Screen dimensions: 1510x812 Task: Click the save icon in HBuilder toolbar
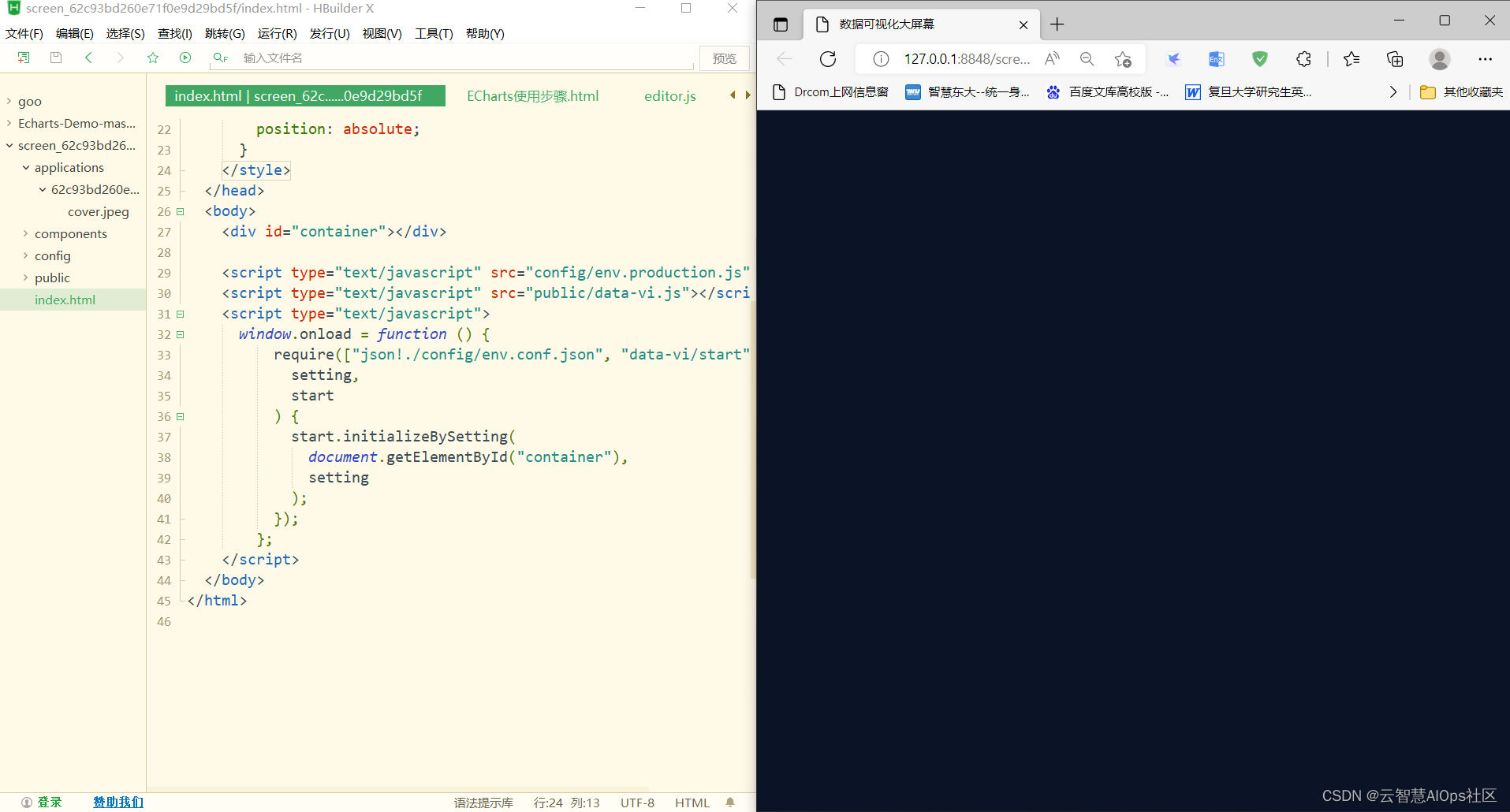click(x=56, y=58)
